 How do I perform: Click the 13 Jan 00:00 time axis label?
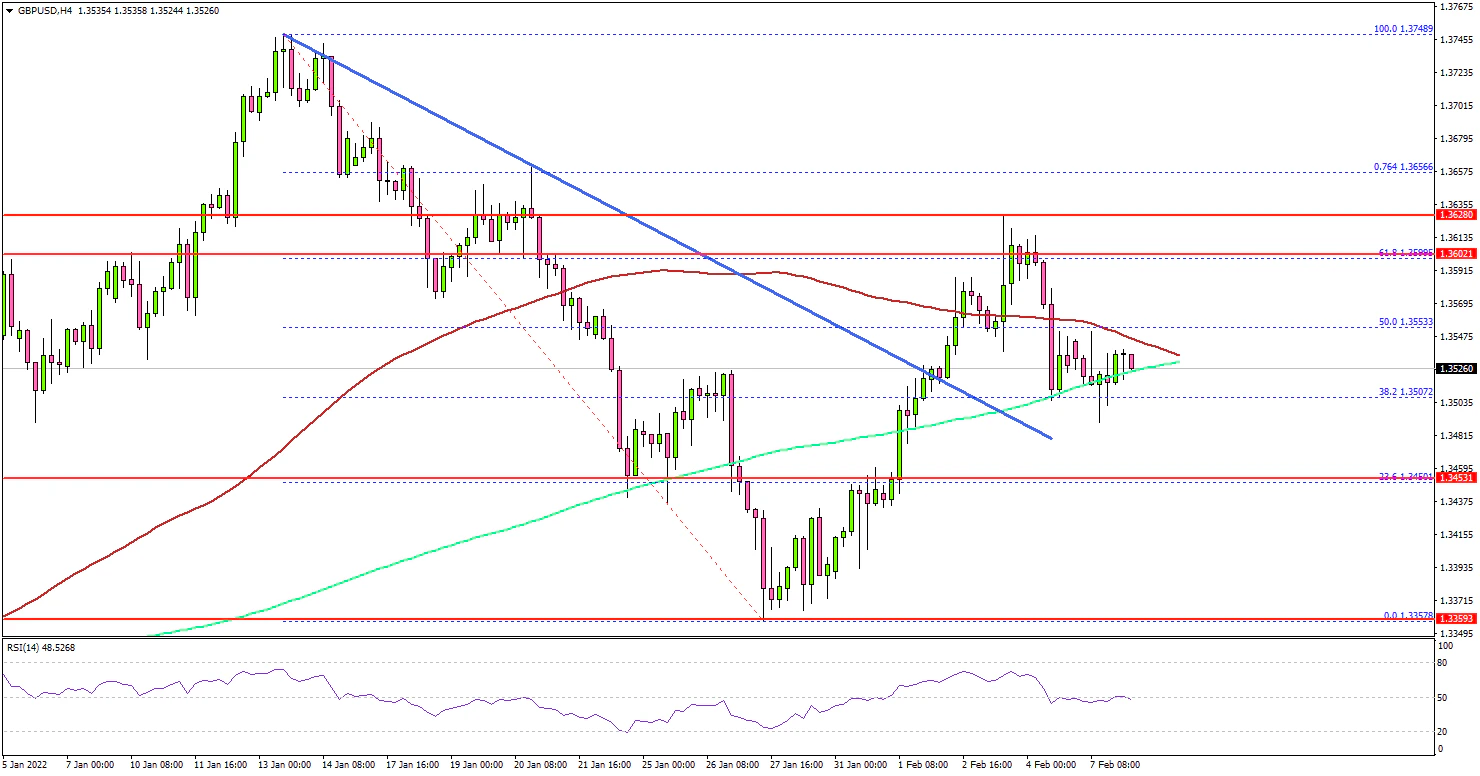coord(284,764)
